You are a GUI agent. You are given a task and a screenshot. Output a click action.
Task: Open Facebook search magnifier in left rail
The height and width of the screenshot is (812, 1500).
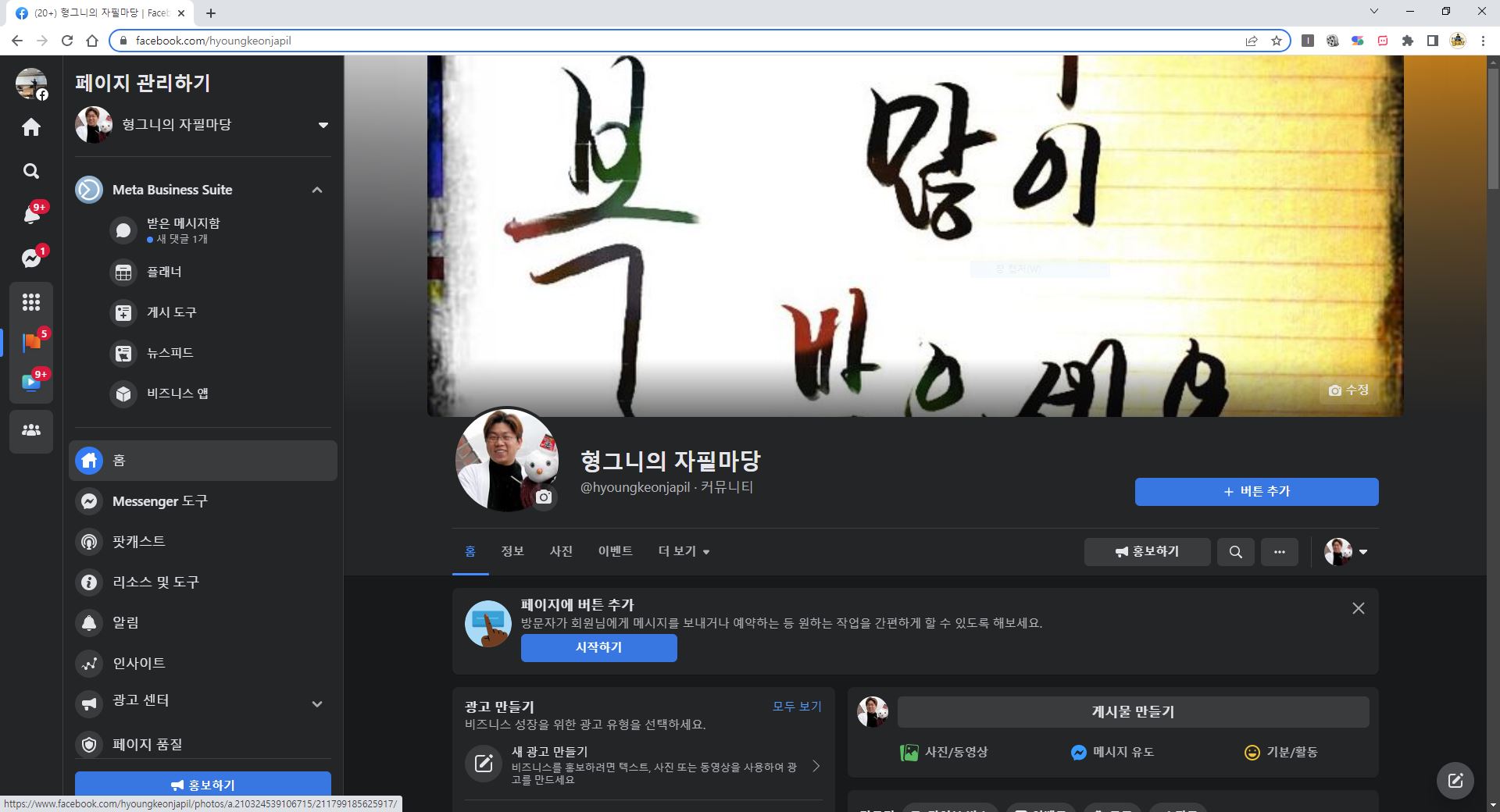pos(31,171)
